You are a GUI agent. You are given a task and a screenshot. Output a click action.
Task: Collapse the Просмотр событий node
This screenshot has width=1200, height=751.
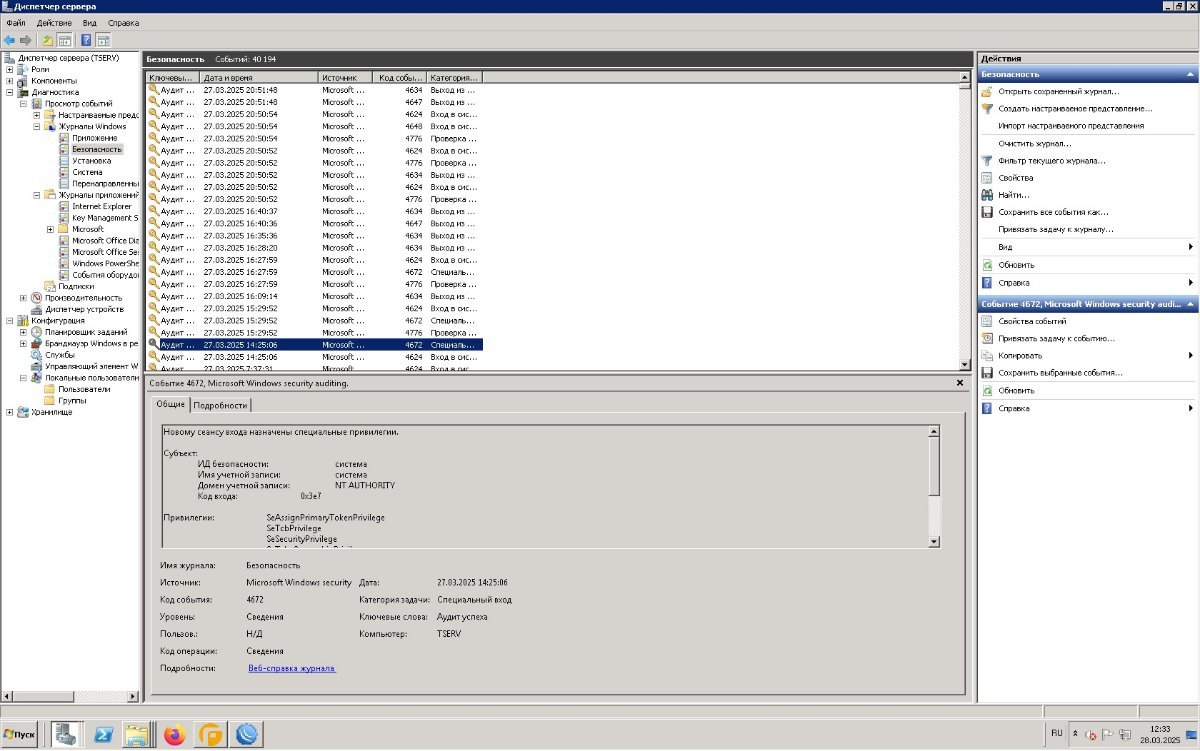pos(23,103)
